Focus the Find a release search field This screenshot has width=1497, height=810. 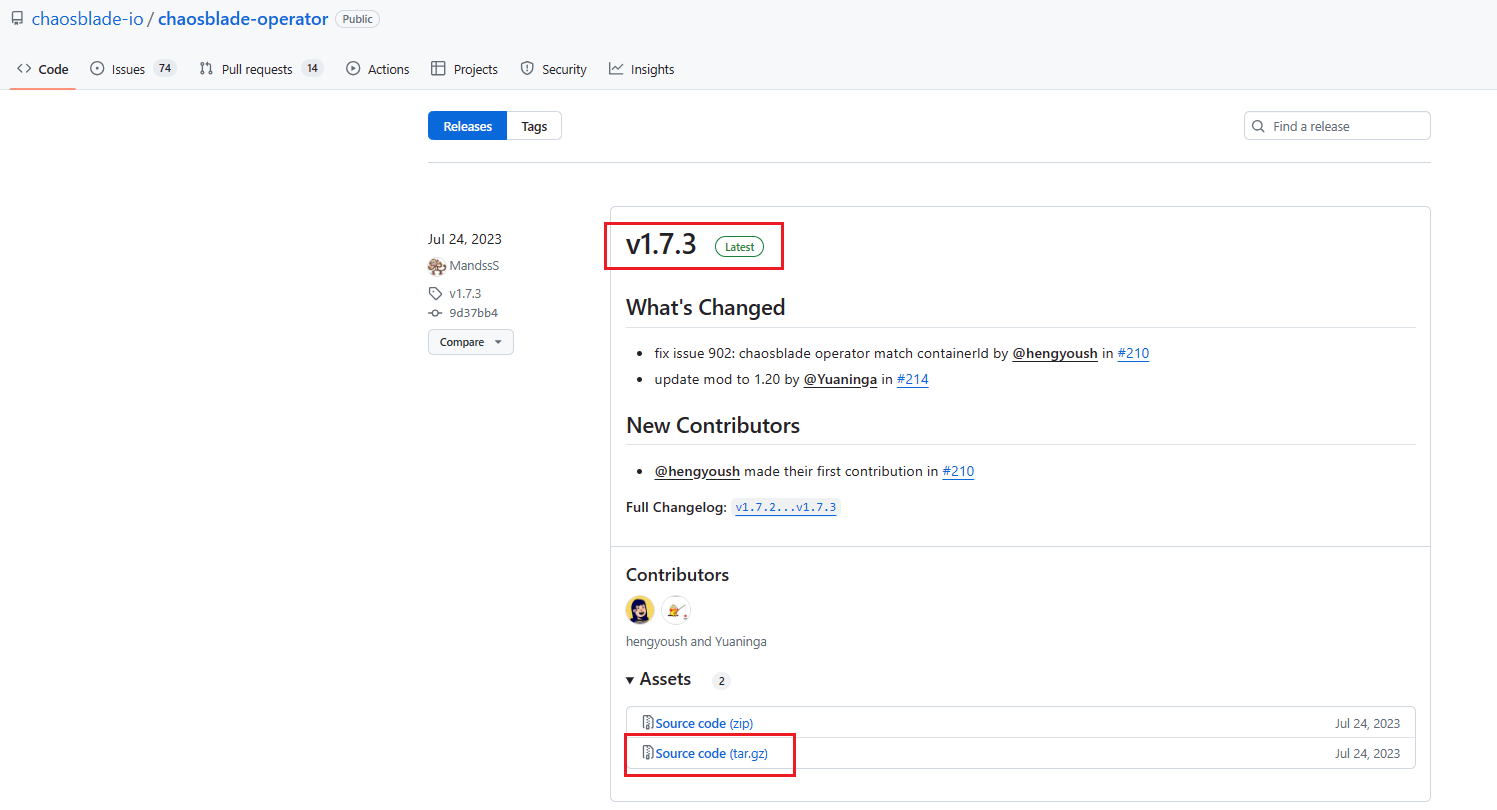tap(1337, 126)
